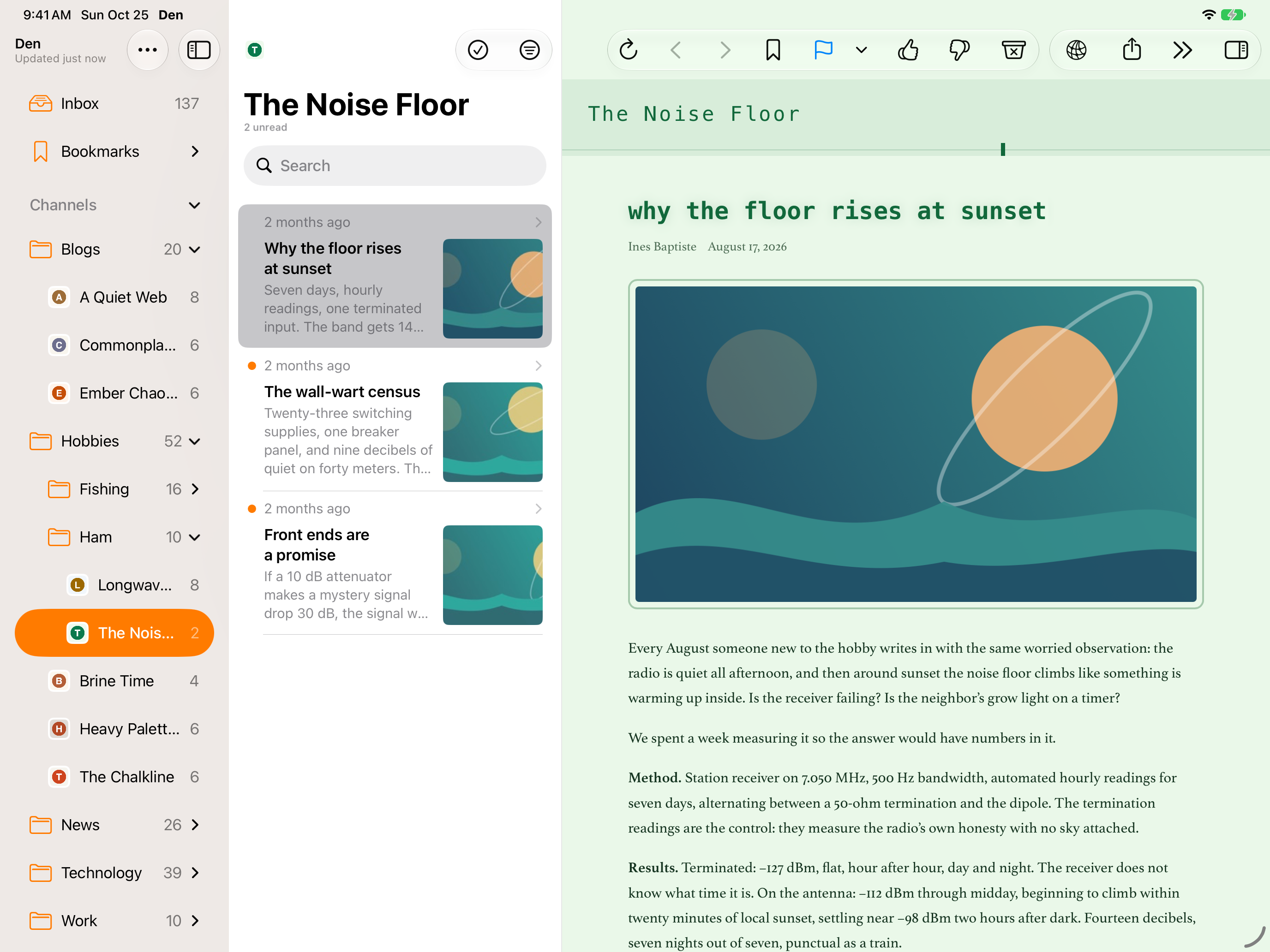Screen dimensions: 1270x952
Task: Collapse the Blogs folder
Action: point(195,250)
